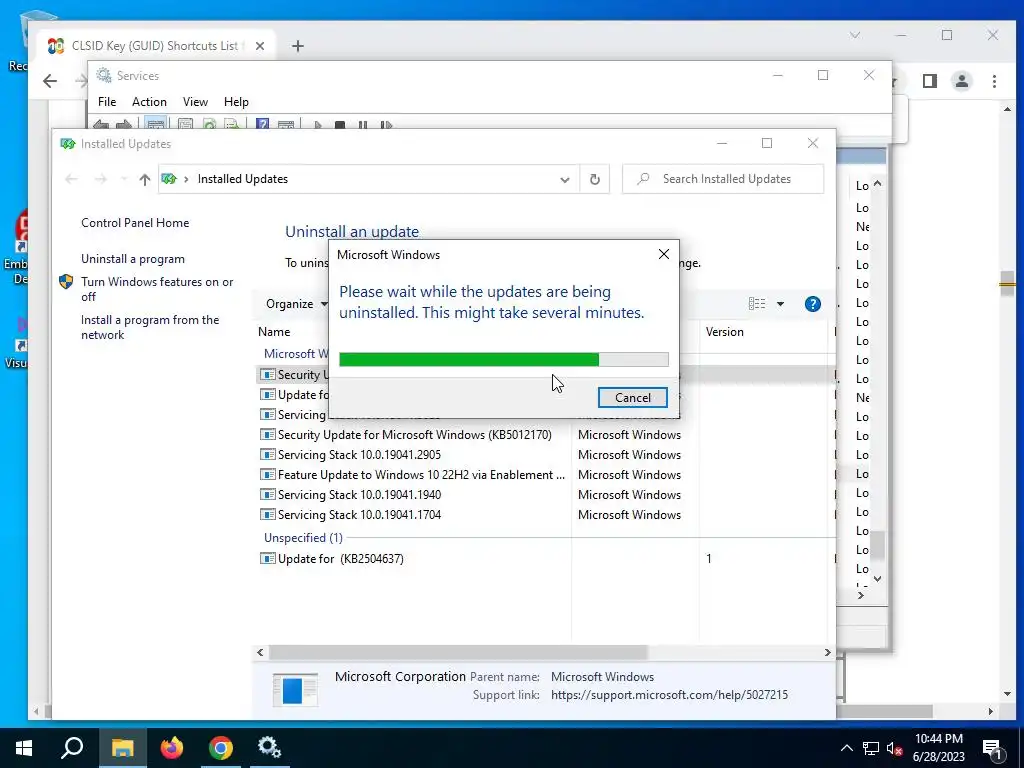Open Uninstall a program link
This screenshot has width=1024, height=768.
point(133,259)
